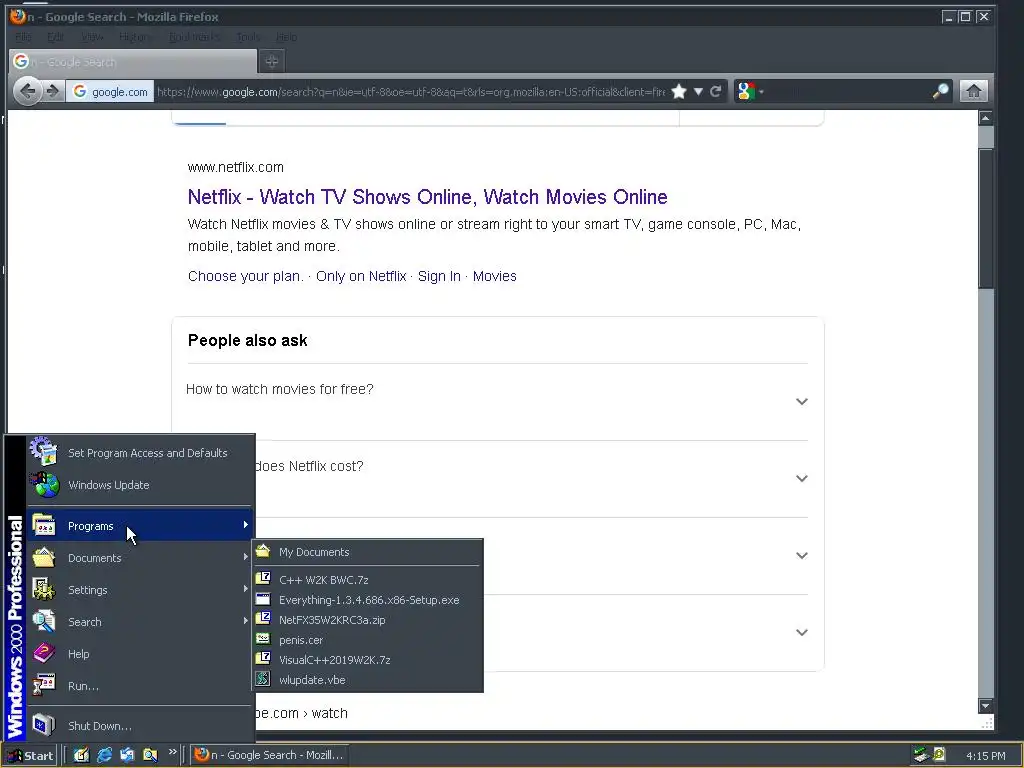Open the Google search engine selector
Image resolution: width=1024 pixels, height=768 pixels.
749,91
